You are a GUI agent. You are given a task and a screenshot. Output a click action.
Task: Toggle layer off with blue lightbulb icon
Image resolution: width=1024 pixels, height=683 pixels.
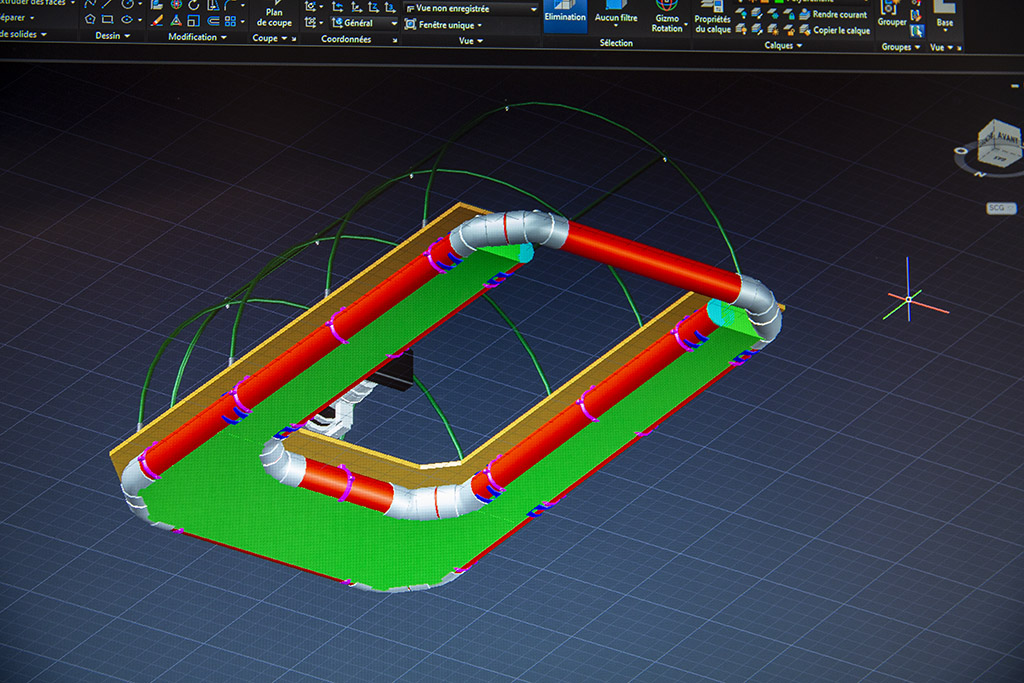point(741,14)
